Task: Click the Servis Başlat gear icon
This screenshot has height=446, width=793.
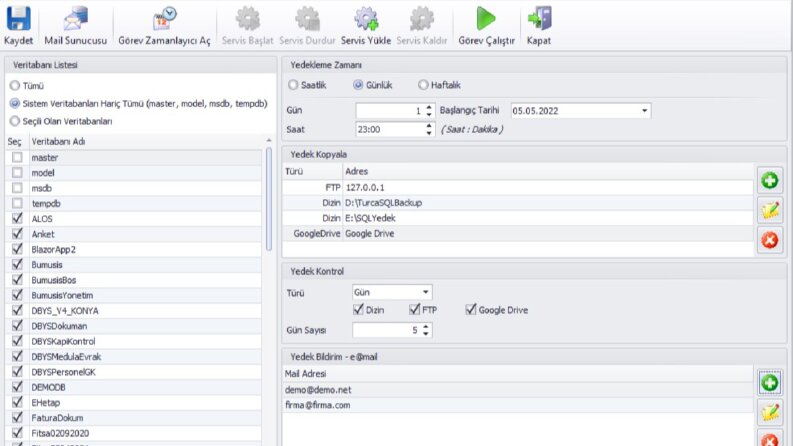Action: (x=248, y=18)
